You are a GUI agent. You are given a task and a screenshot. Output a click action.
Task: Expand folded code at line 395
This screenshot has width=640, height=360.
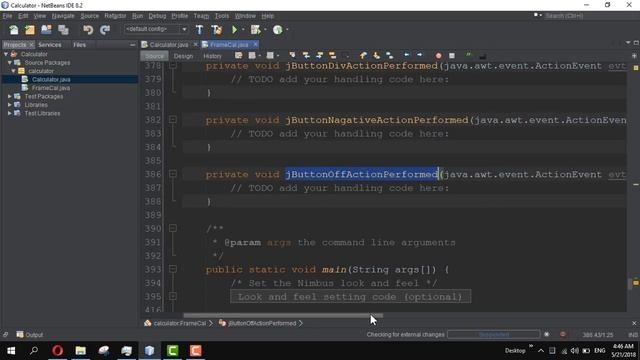[x=173, y=296]
